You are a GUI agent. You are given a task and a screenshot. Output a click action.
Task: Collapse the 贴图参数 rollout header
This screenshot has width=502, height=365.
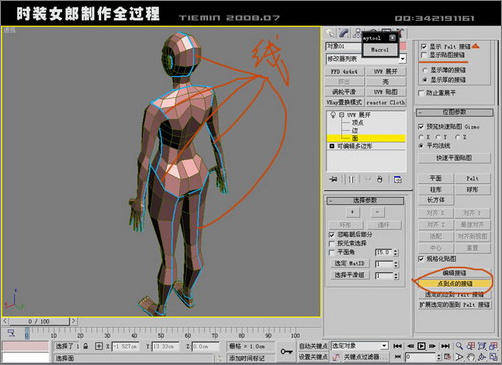455,112
